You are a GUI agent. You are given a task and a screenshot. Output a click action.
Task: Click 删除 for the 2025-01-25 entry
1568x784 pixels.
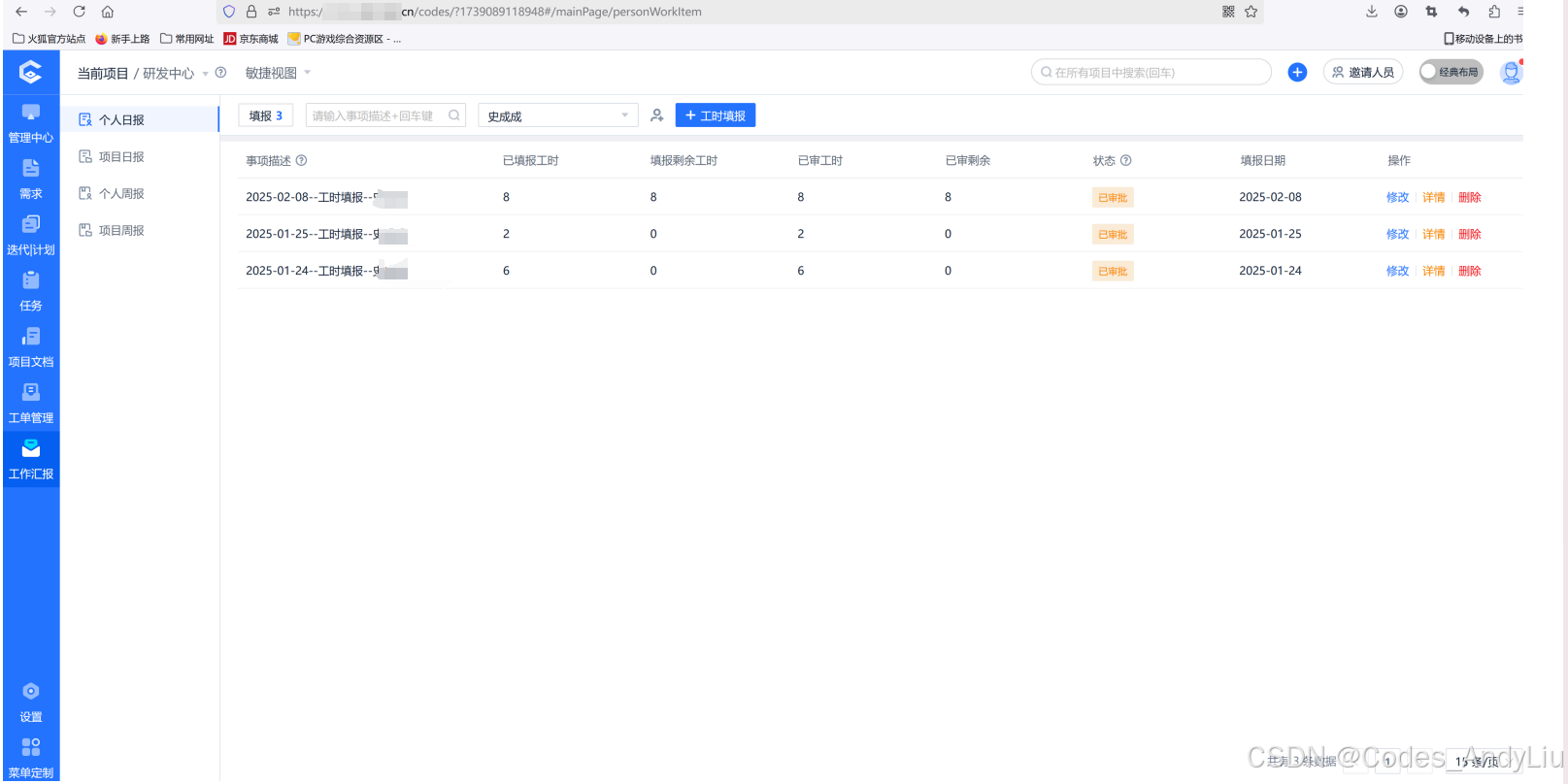pos(1469,234)
